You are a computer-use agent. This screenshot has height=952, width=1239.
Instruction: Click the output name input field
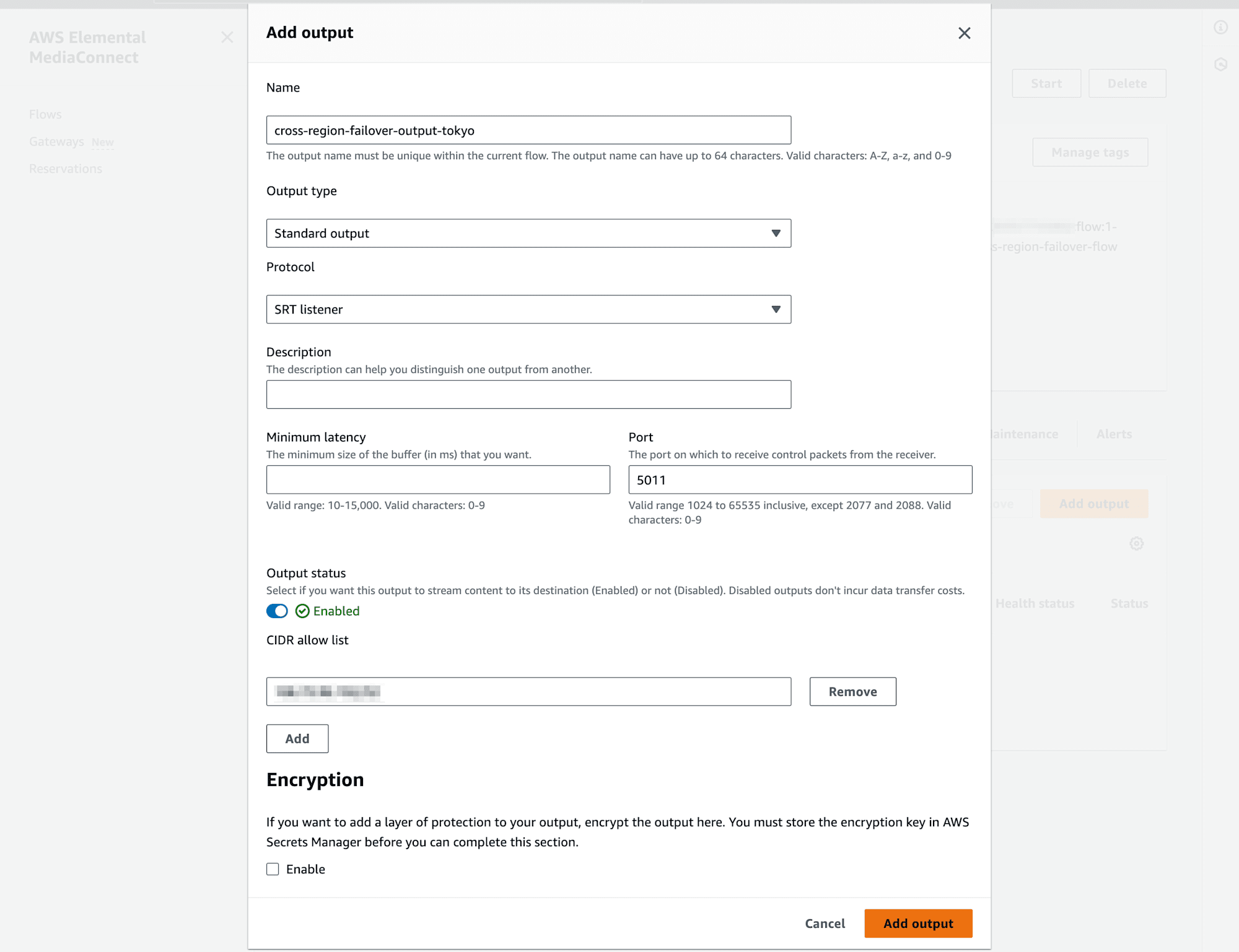click(528, 130)
